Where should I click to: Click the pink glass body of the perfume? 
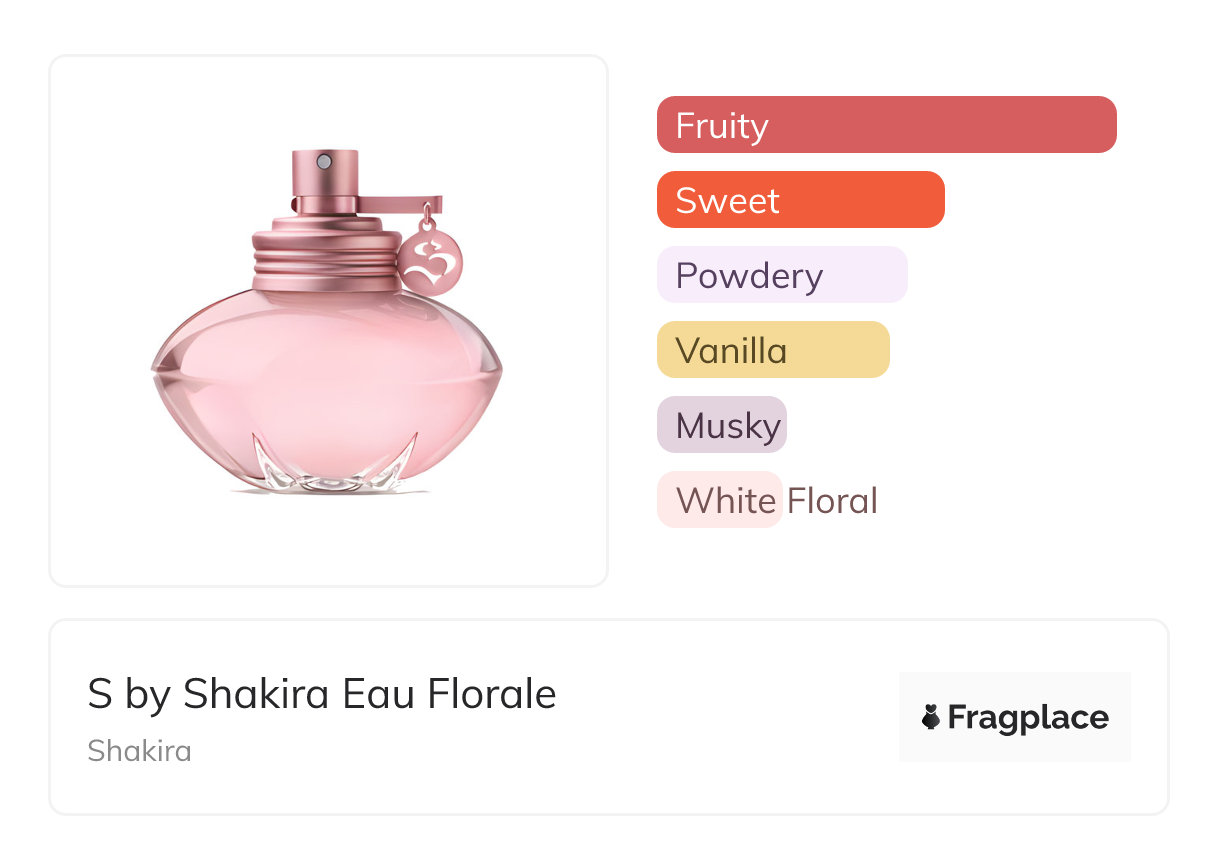[326, 380]
